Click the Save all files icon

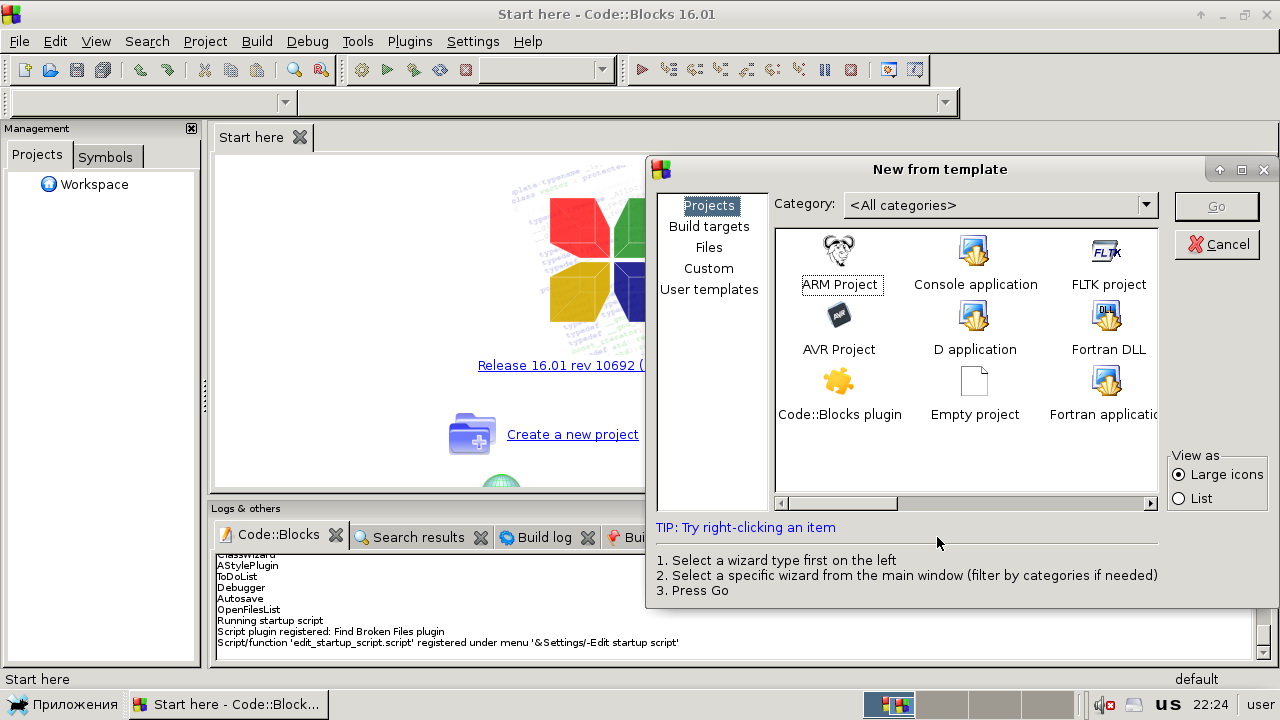click(102, 70)
